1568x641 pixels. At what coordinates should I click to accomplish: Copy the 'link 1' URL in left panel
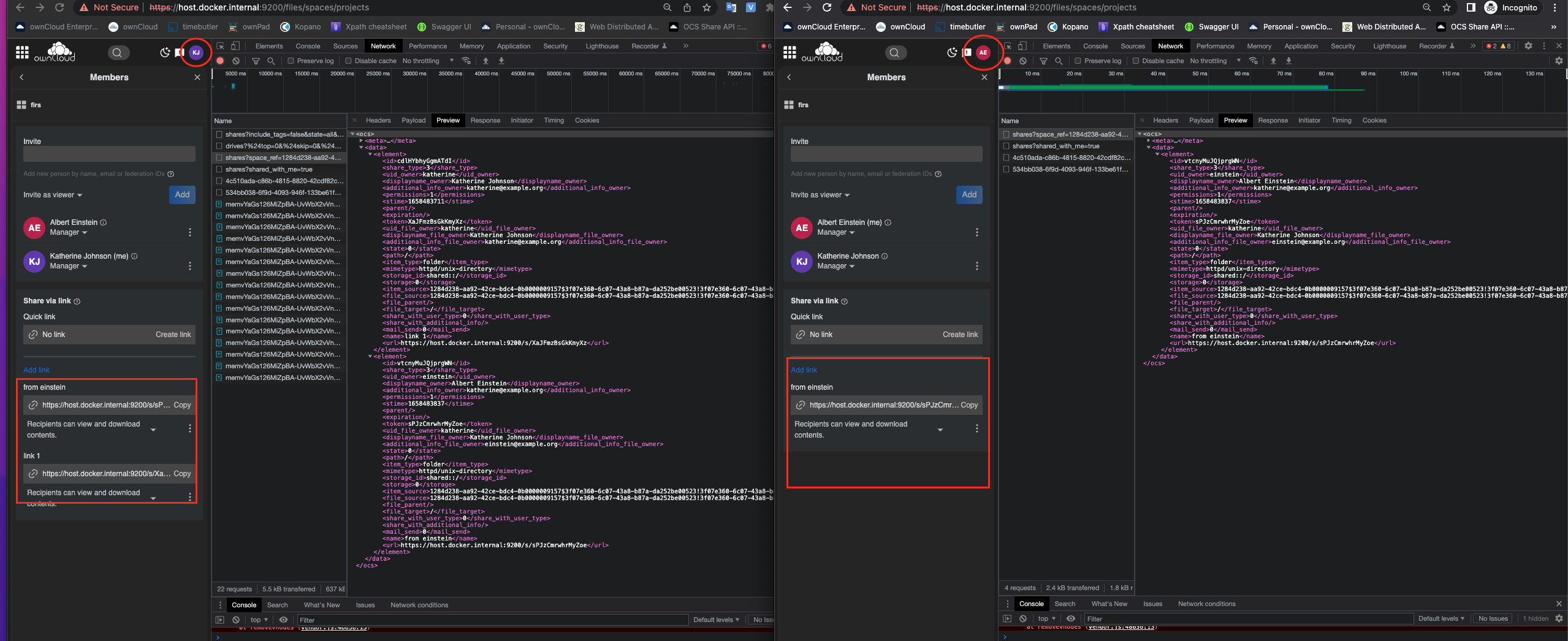coord(182,474)
